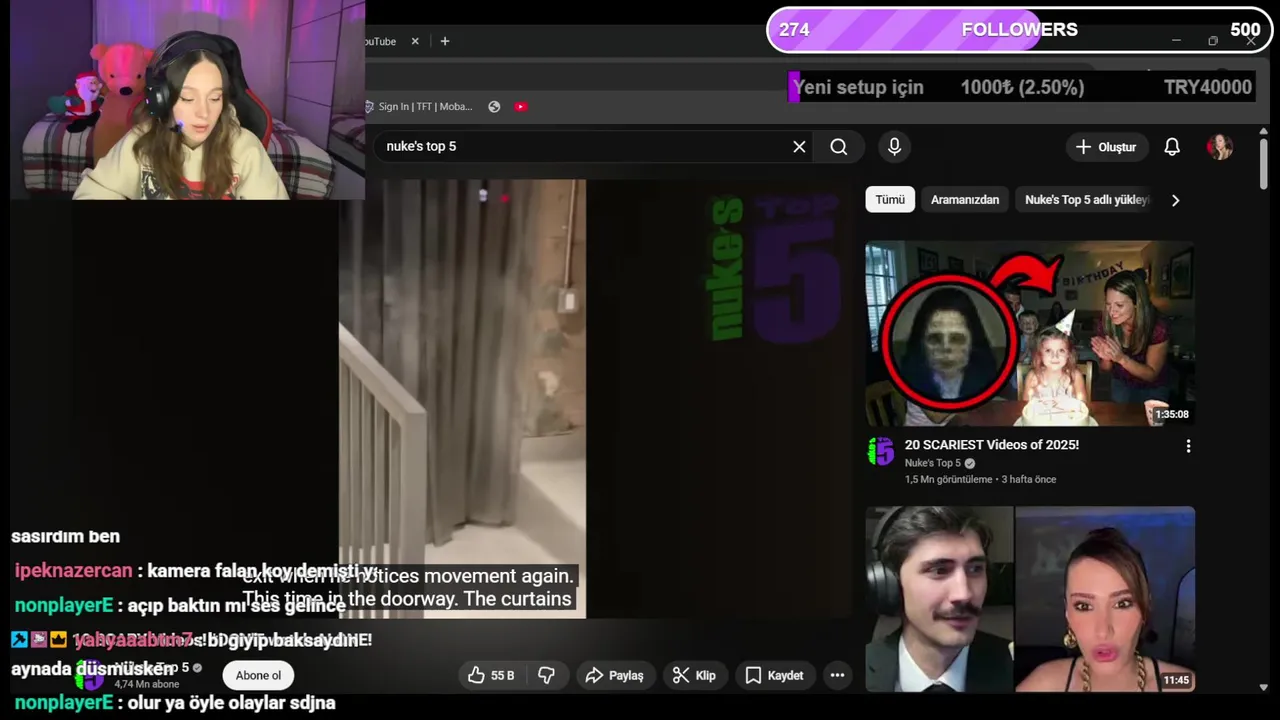Click the Kaydet save button
Viewport: 1280px width, 720px height.
click(x=774, y=676)
